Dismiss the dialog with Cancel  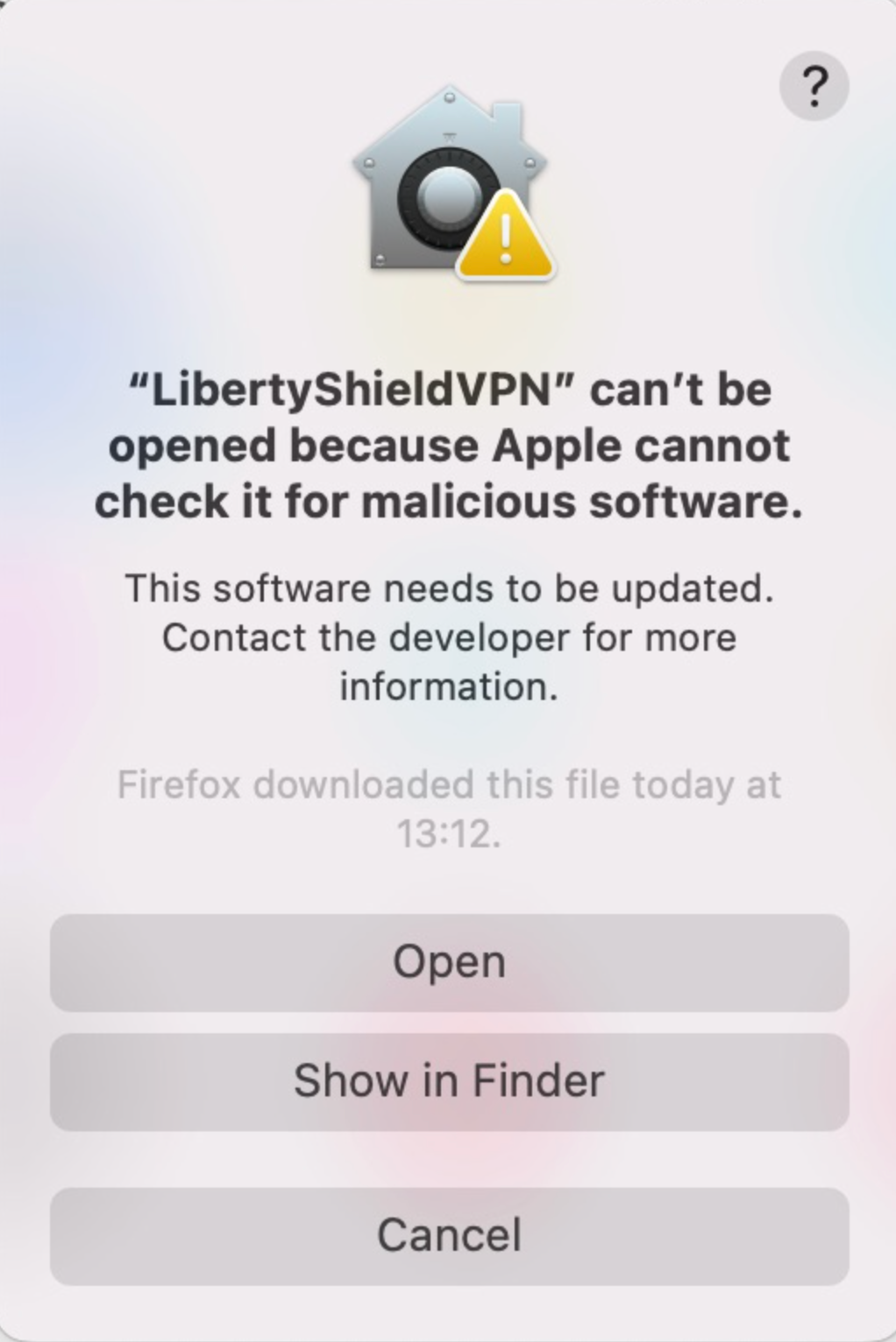449,1235
